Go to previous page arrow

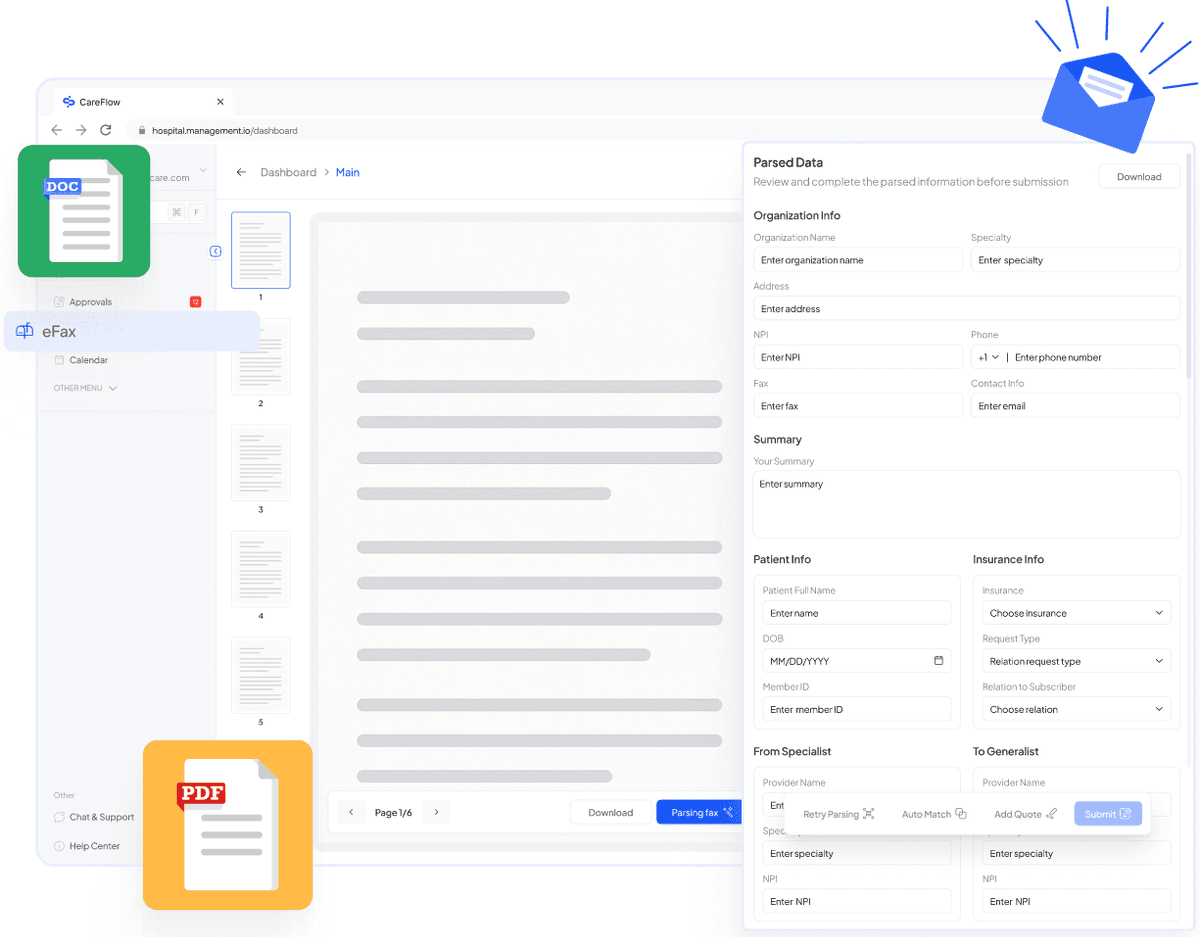tap(351, 813)
